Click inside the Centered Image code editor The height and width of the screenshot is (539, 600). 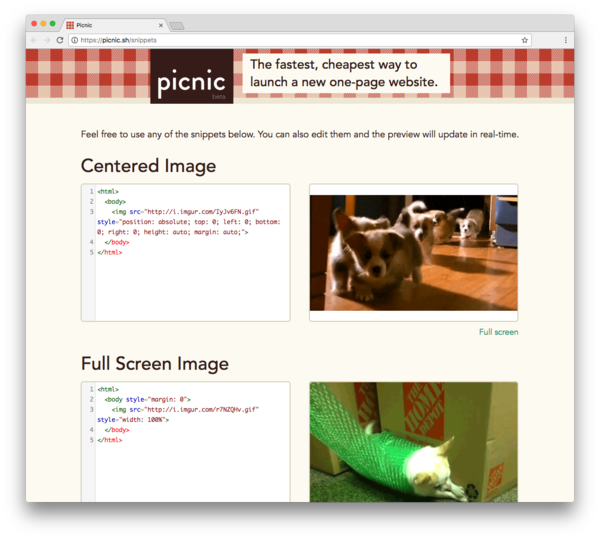pyautogui.click(x=190, y=285)
